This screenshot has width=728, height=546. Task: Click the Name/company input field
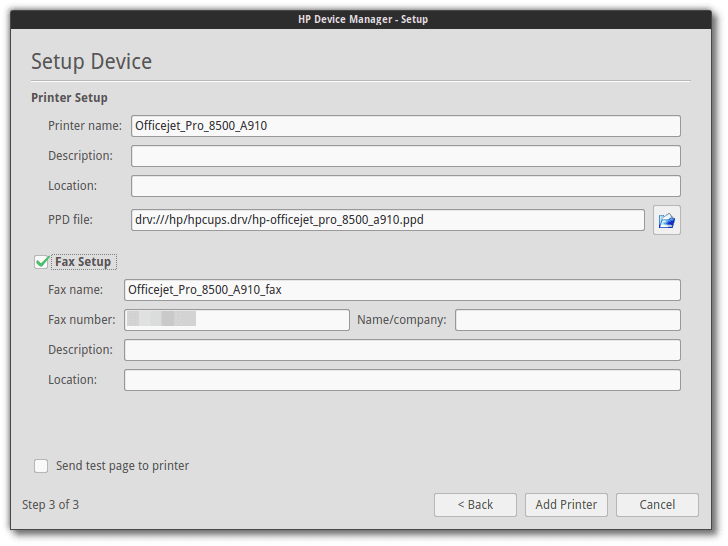tap(568, 320)
